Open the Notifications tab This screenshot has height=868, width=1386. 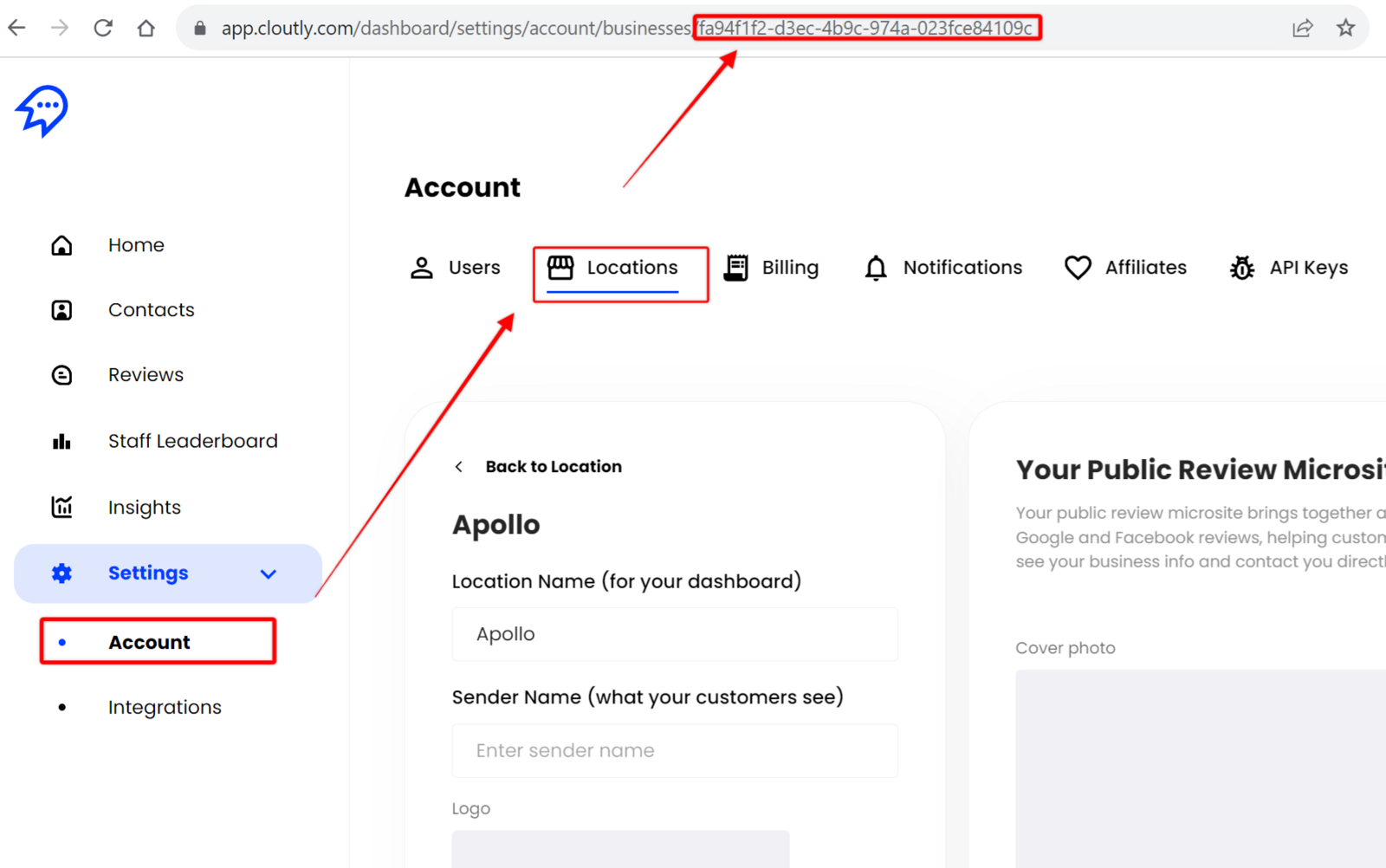(943, 268)
